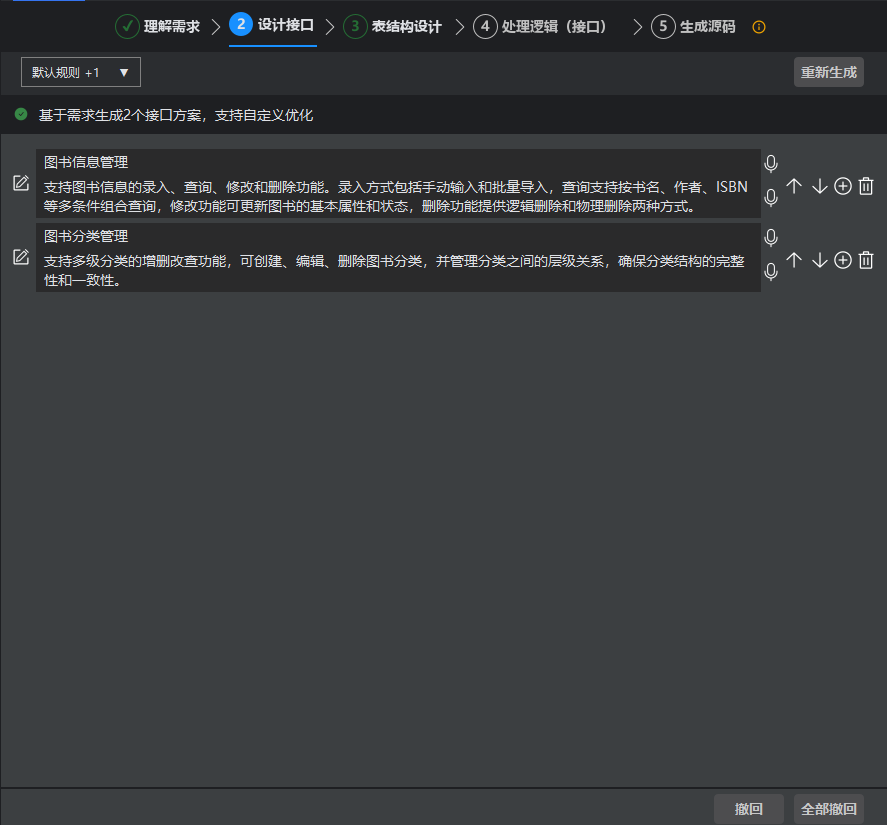Open the 默认规则 +1 dropdown
The image size is (887, 825).
[x=81, y=72]
